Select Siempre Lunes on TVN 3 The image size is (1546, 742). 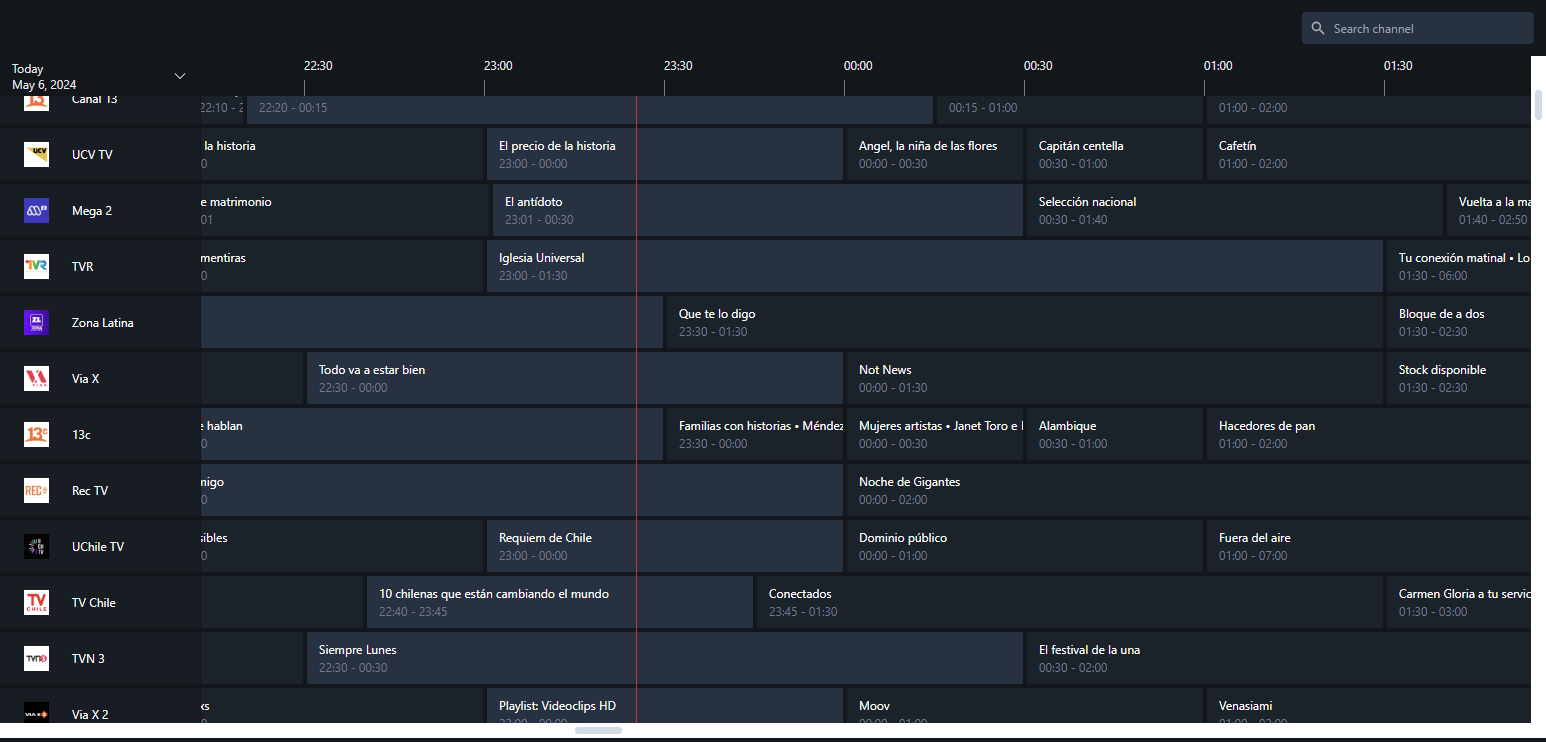pyautogui.click(x=664, y=658)
